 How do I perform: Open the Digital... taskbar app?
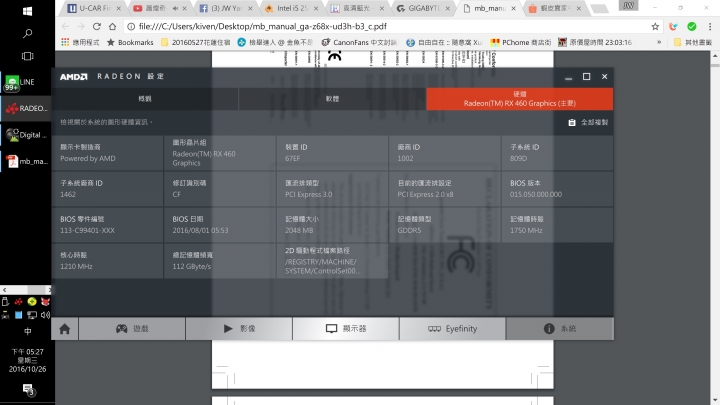(26, 135)
